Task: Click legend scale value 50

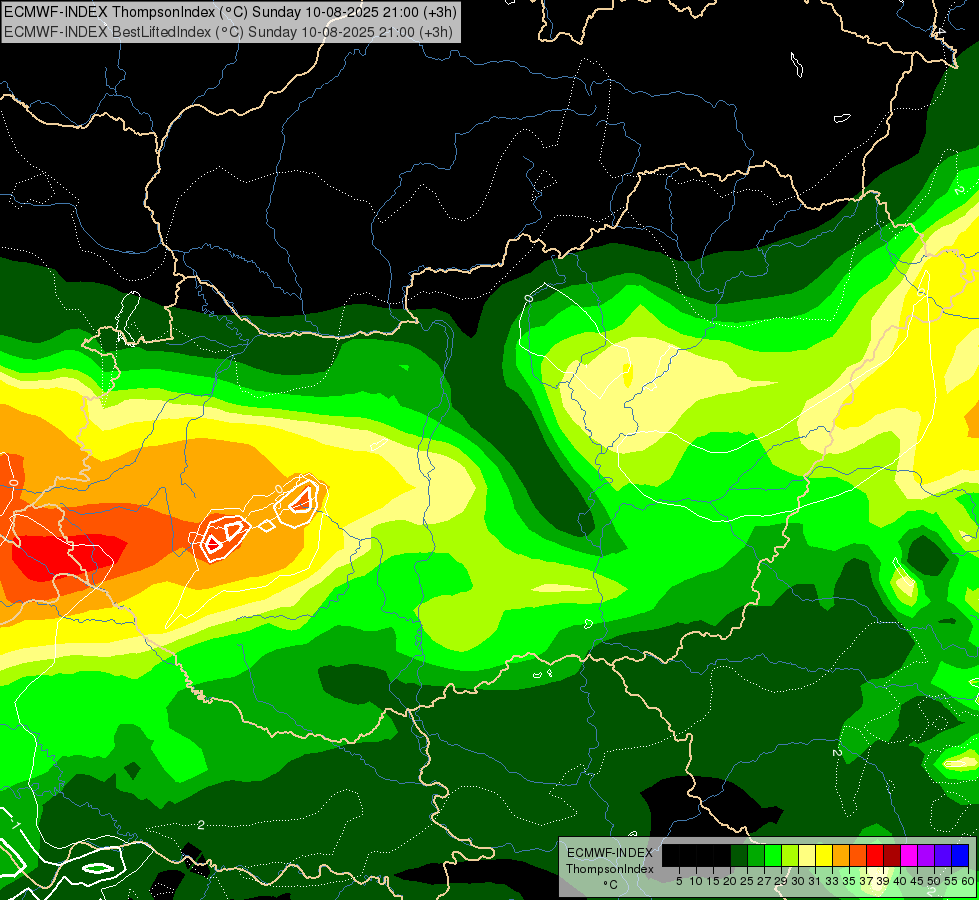Action: tap(934, 881)
